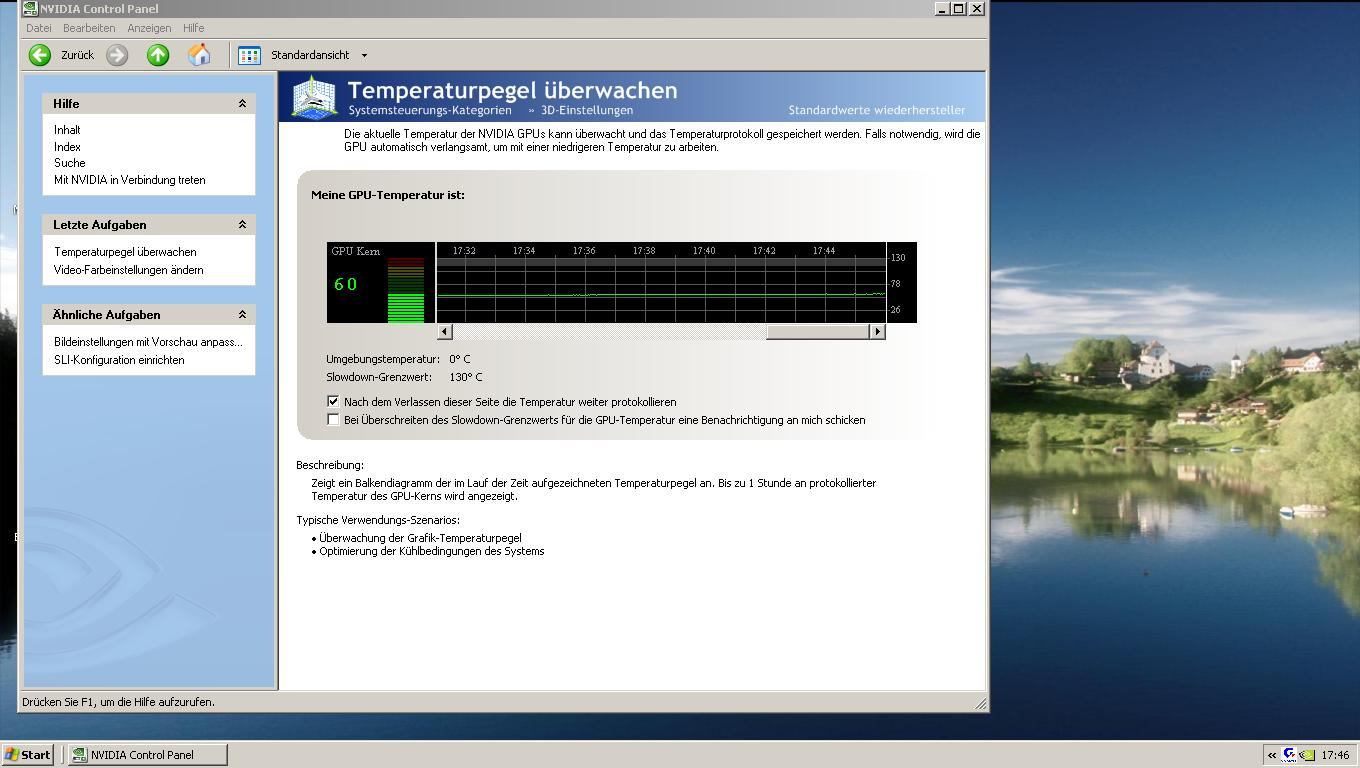Click the 17:32 time marker on graph
The width and height of the screenshot is (1360, 768).
tap(464, 251)
